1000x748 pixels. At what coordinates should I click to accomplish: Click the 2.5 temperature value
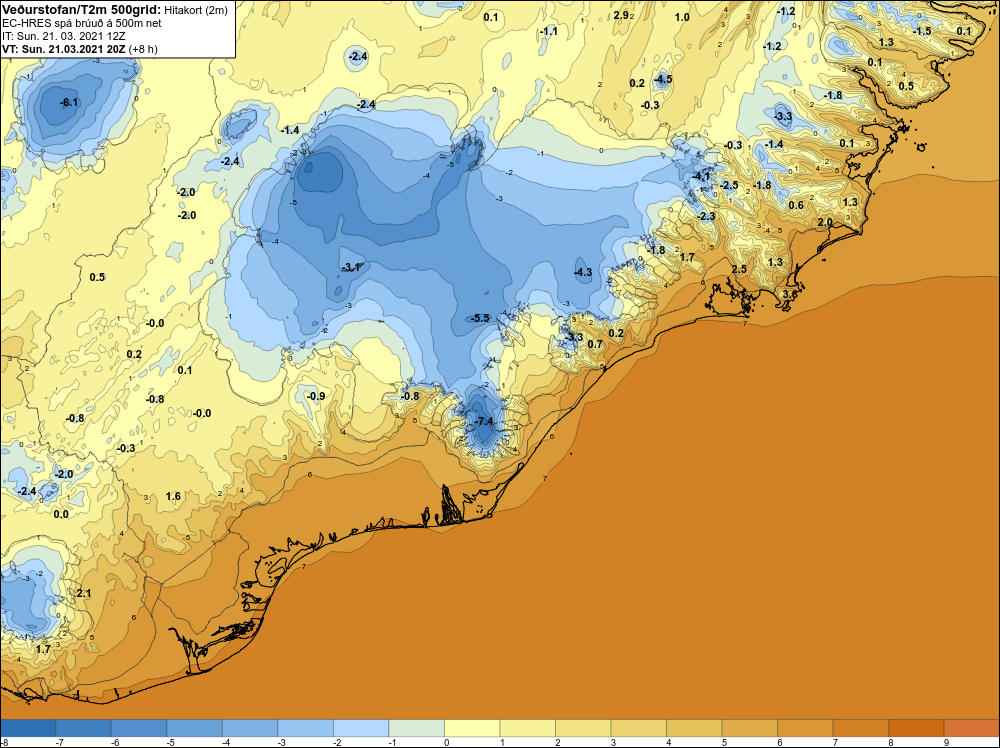(x=739, y=269)
